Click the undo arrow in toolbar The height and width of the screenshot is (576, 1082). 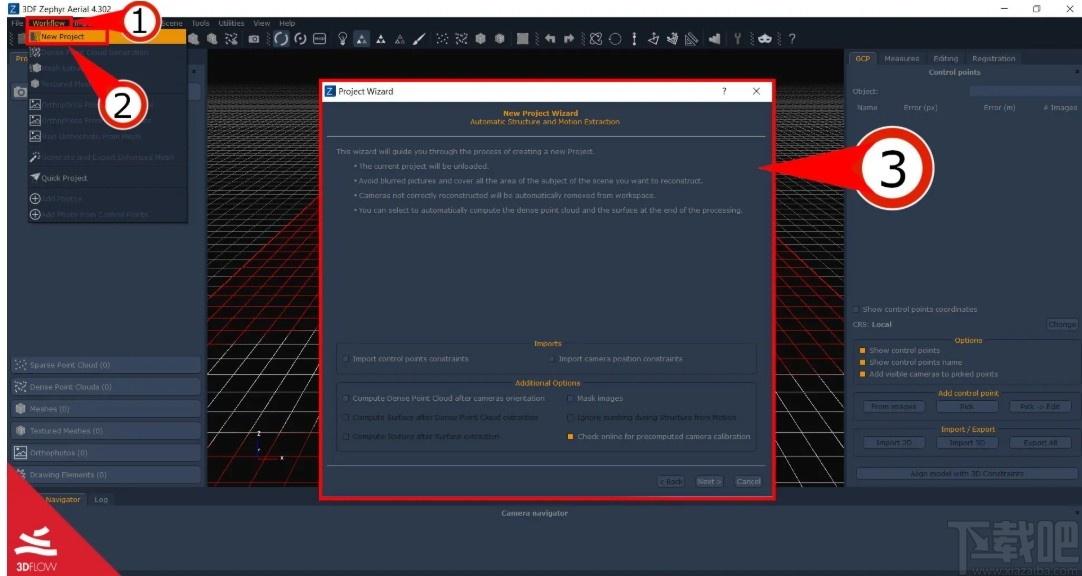[x=550, y=39]
